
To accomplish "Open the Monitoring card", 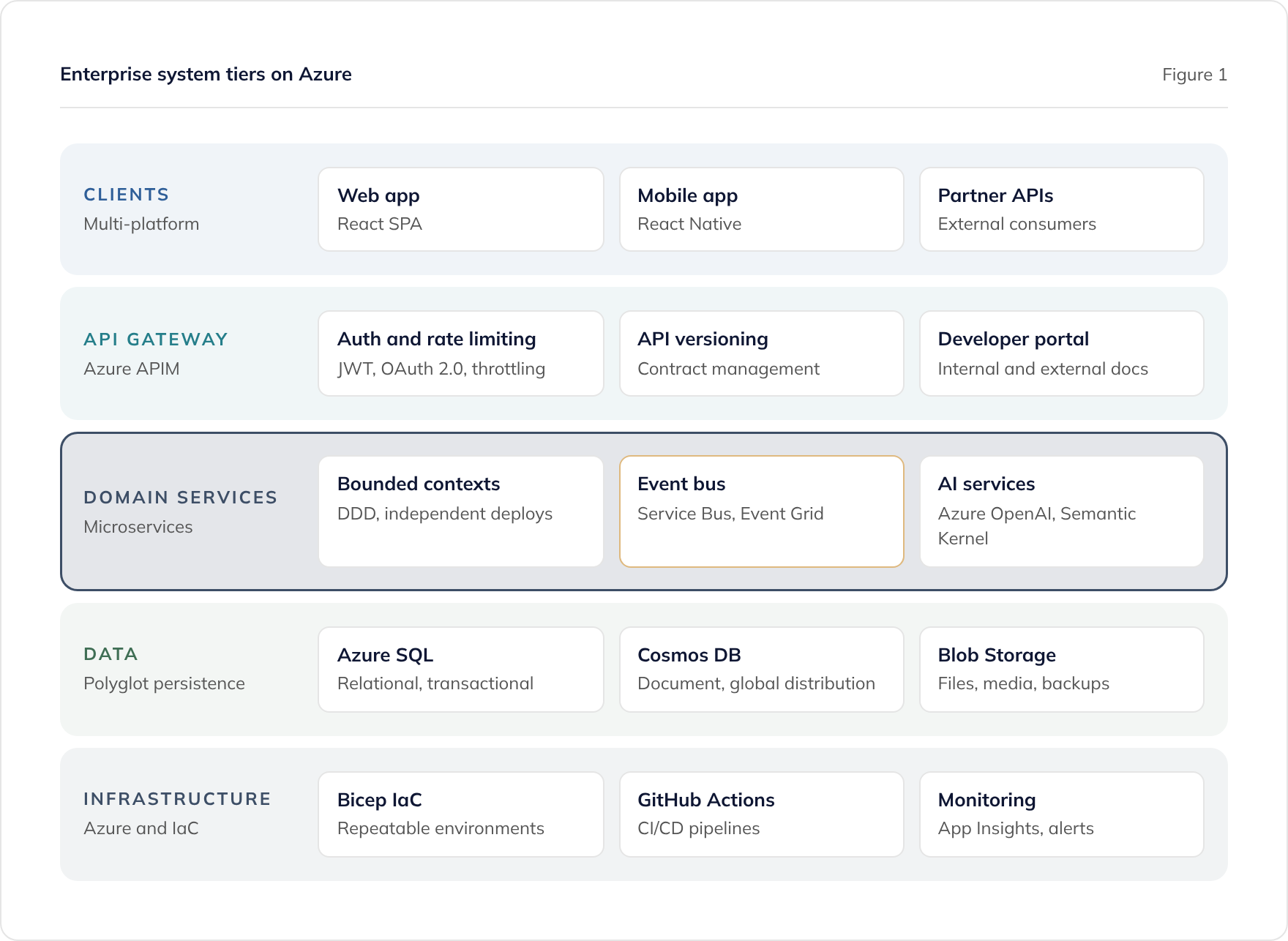I will click(1061, 814).
